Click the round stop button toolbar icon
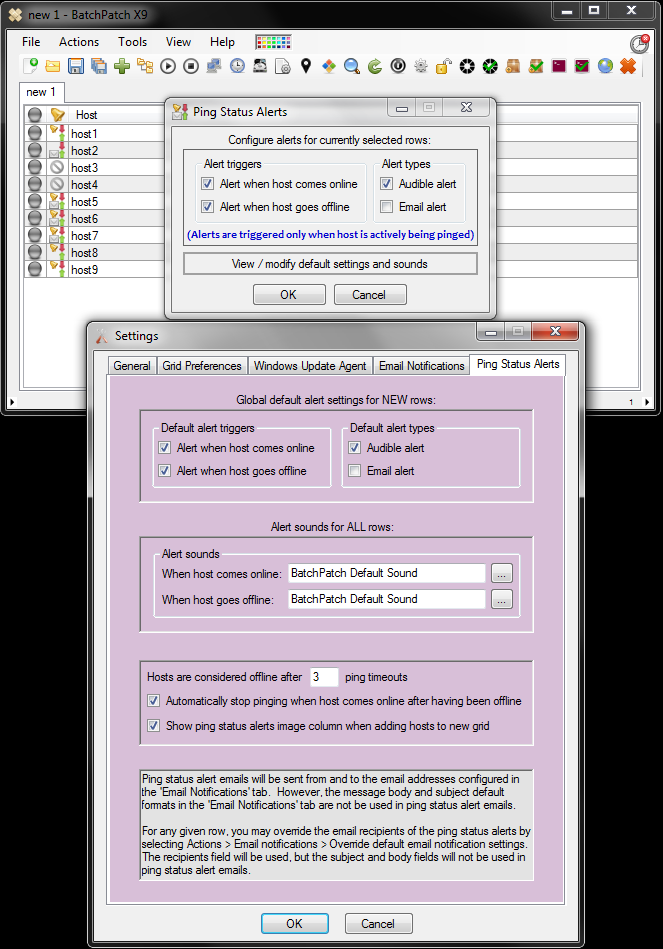The width and height of the screenshot is (663, 949). [x=191, y=66]
